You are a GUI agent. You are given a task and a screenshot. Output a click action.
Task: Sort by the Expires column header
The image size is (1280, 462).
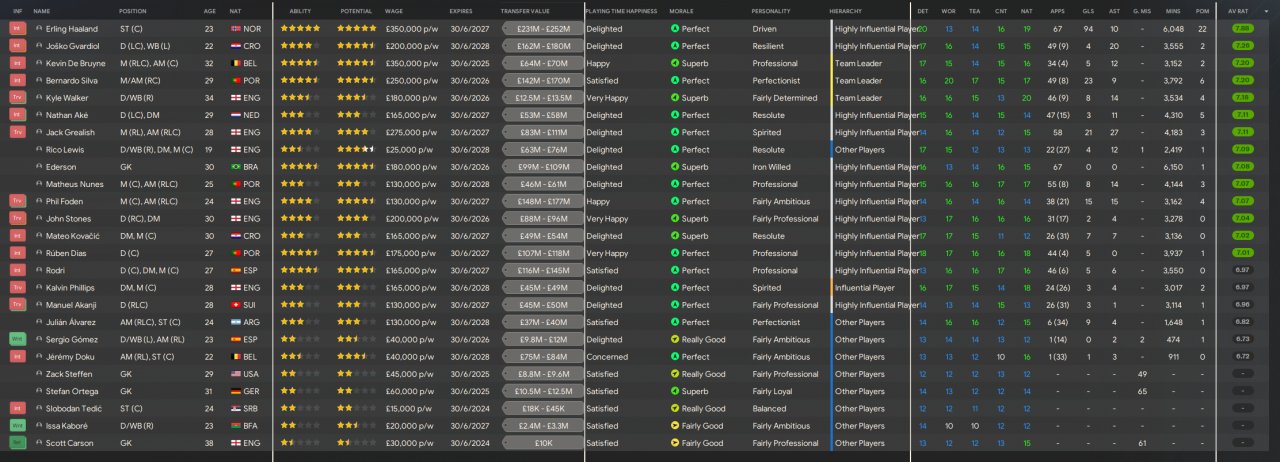pyautogui.click(x=461, y=10)
